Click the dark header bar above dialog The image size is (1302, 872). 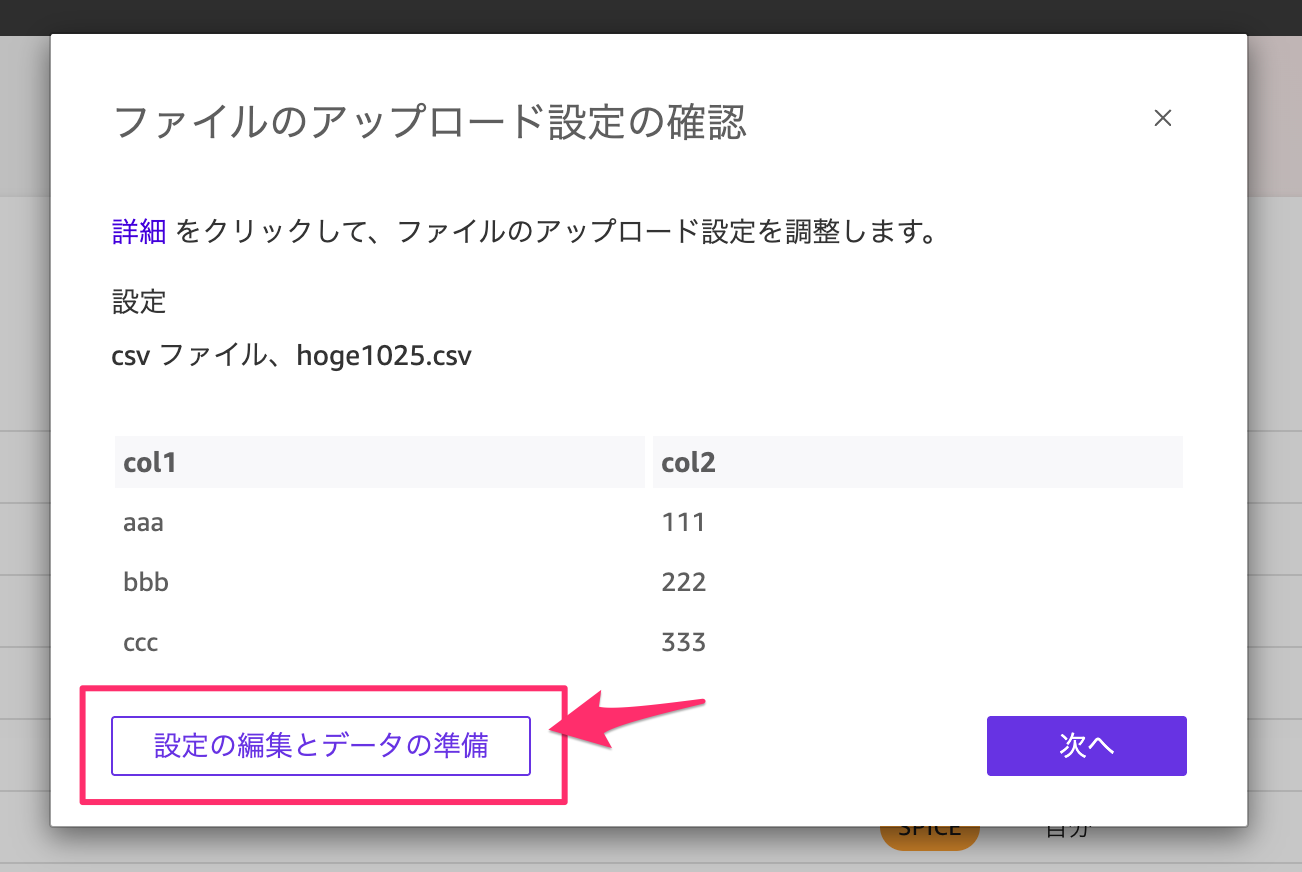(x=650, y=17)
